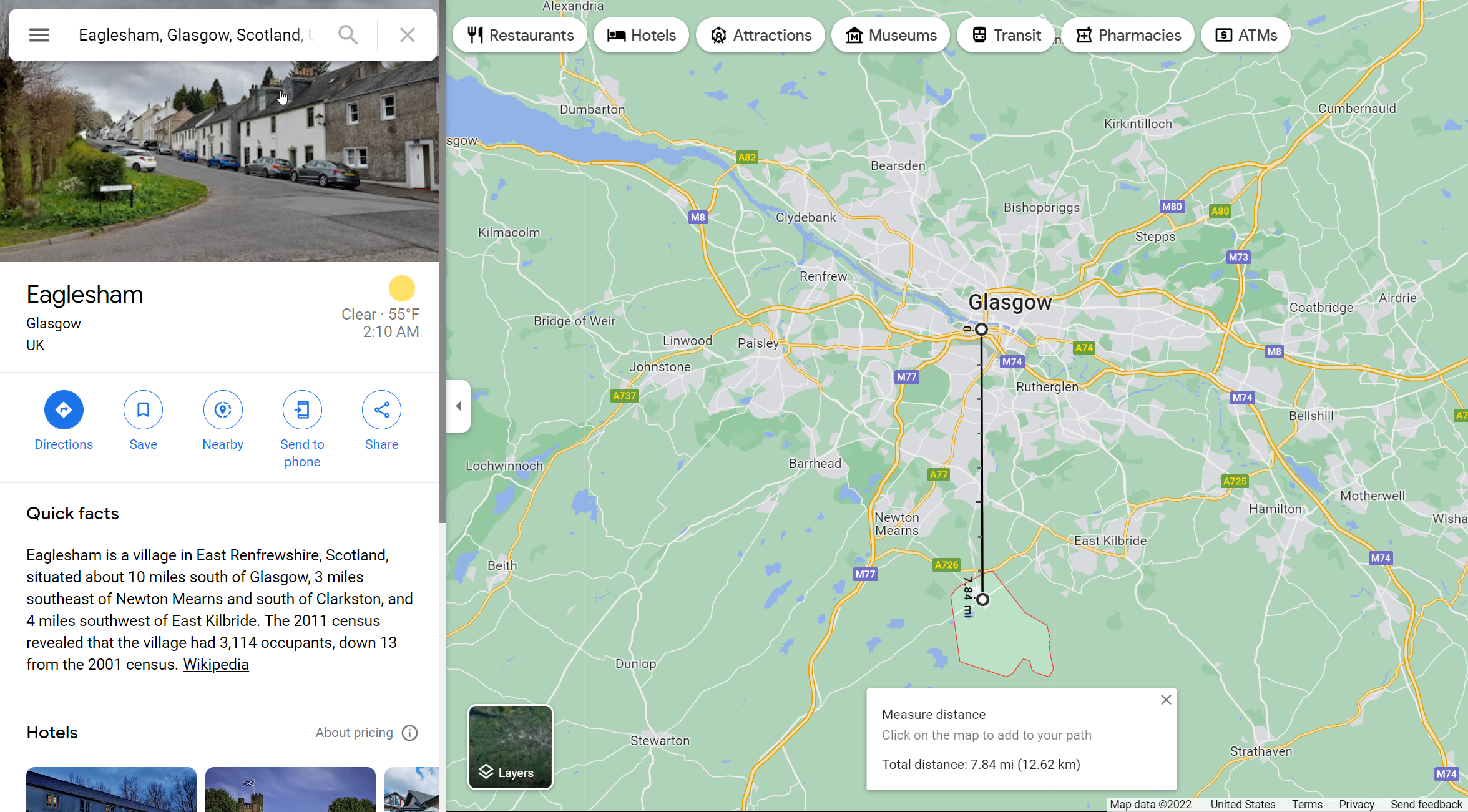The height and width of the screenshot is (812, 1468).
Task: Click the Cumbernauld map label
Action: [1357, 109]
